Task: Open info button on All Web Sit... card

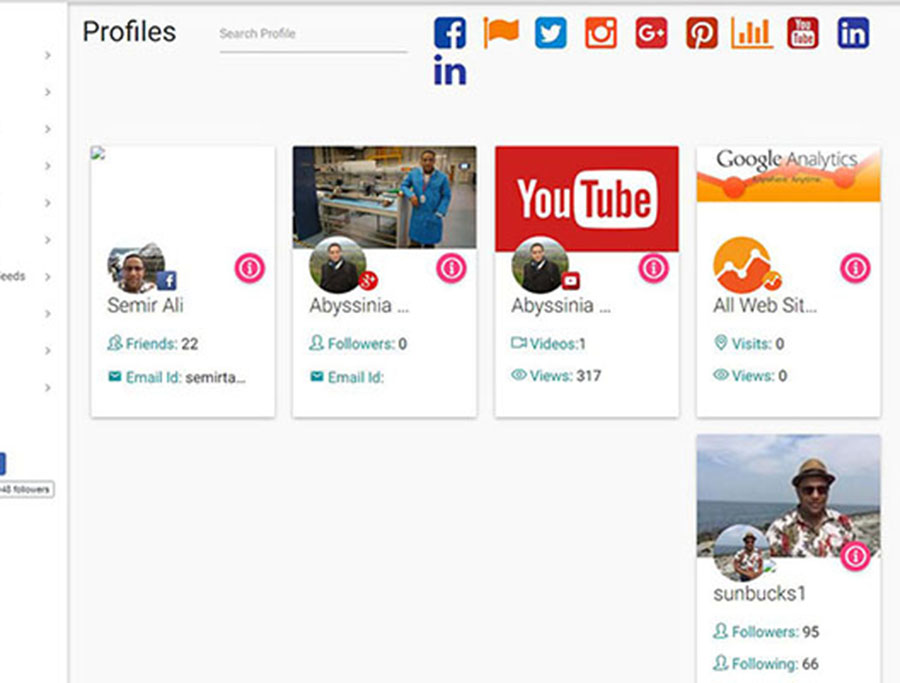Action: pos(855,268)
